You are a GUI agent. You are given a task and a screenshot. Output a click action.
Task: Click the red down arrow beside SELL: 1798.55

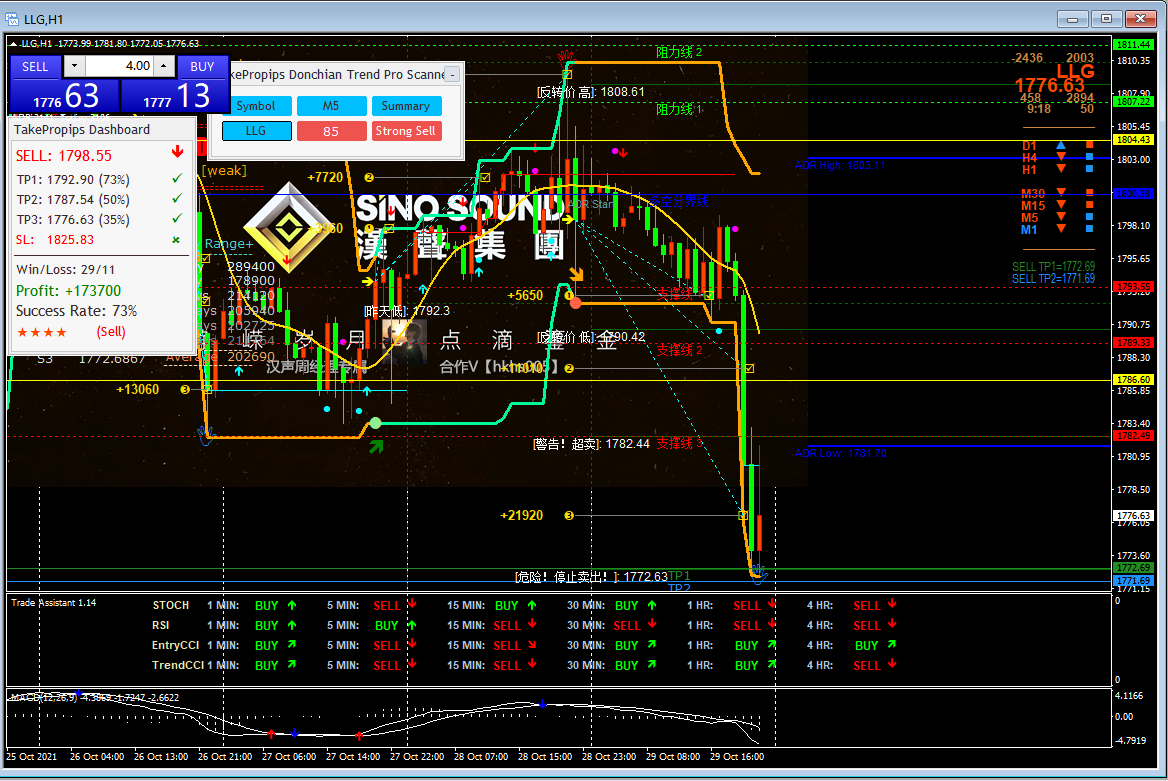tap(177, 152)
